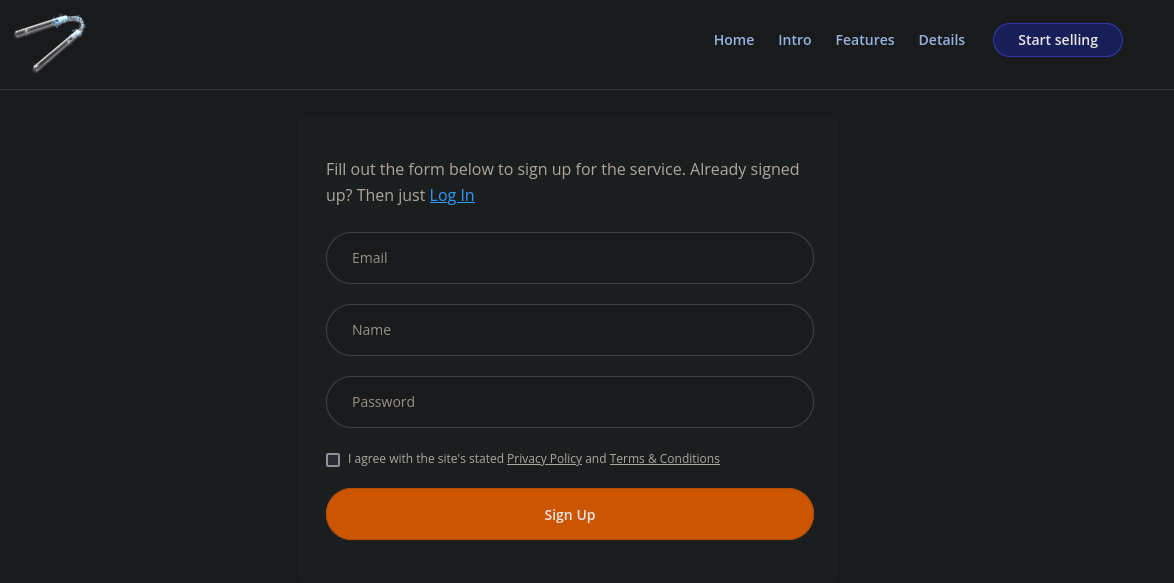Open the Privacy Policy link
Screen dimensions: 1174x583
pos(544,459)
